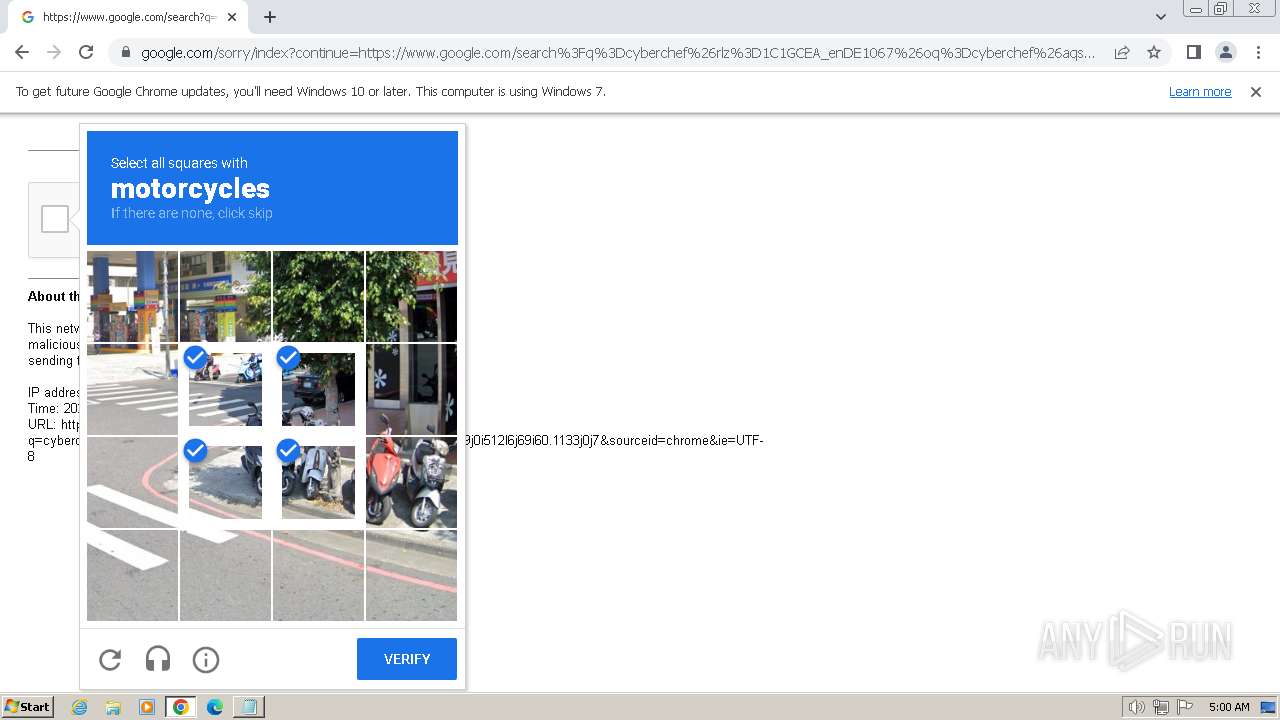
Task: Open Microsoft Edge from taskbar
Action: pos(215,707)
